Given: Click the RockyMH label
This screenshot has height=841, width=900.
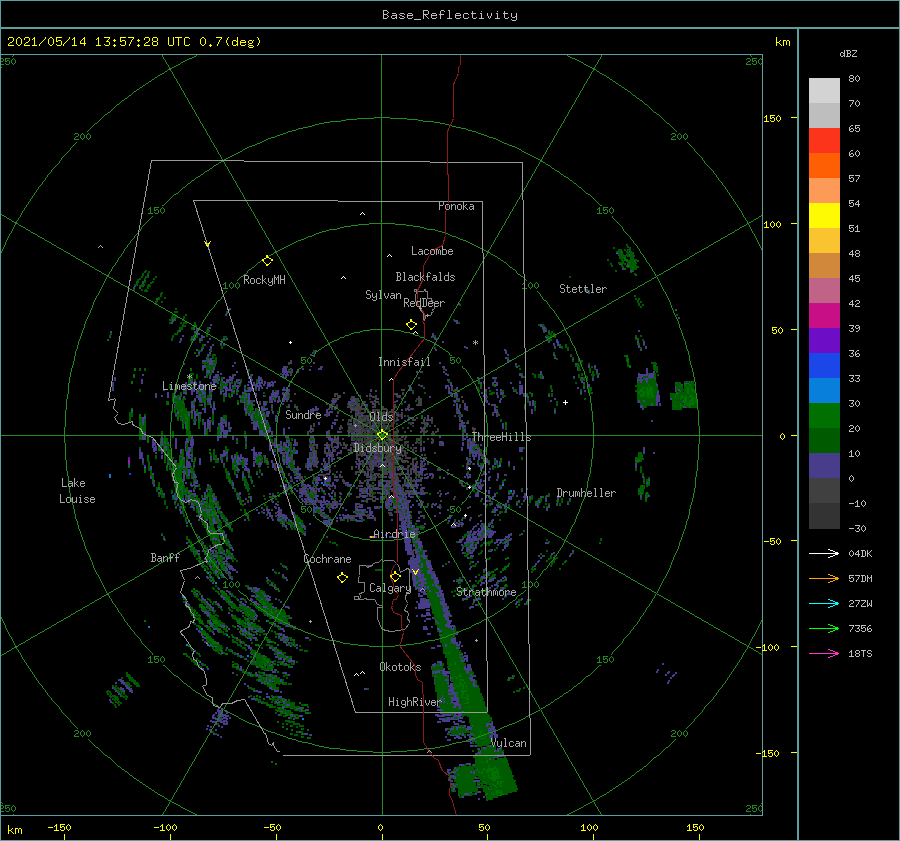Looking at the screenshot, I should coord(264,280).
